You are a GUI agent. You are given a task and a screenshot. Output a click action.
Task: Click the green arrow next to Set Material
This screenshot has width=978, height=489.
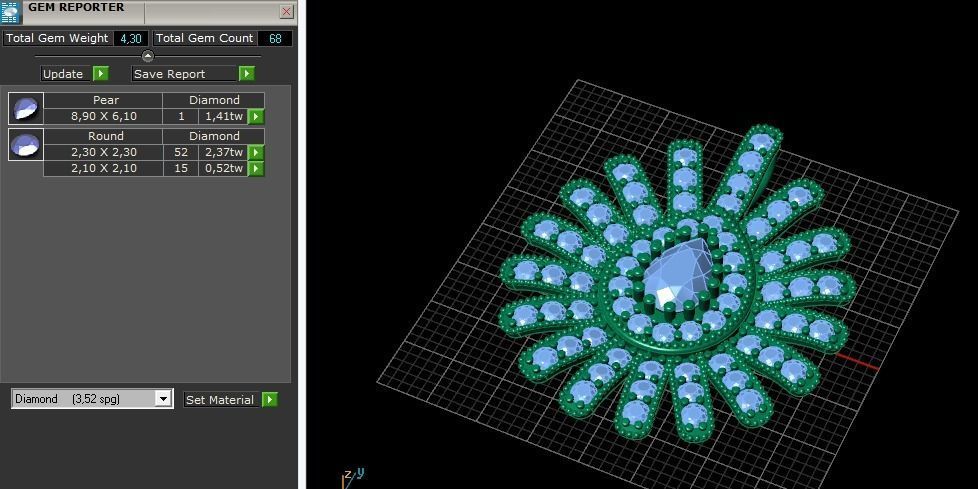pos(269,400)
